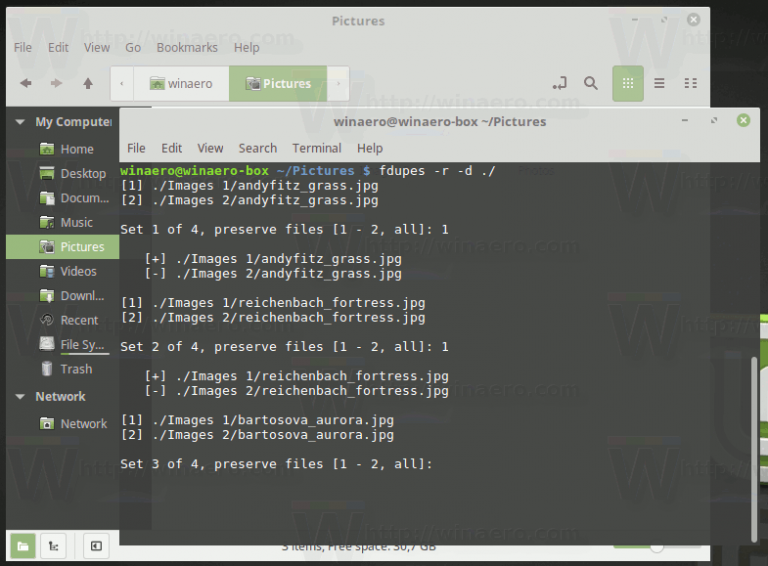Image resolution: width=768 pixels, height=566 pixels.
Task: Switch to compact view
Action: coord(690,84)
